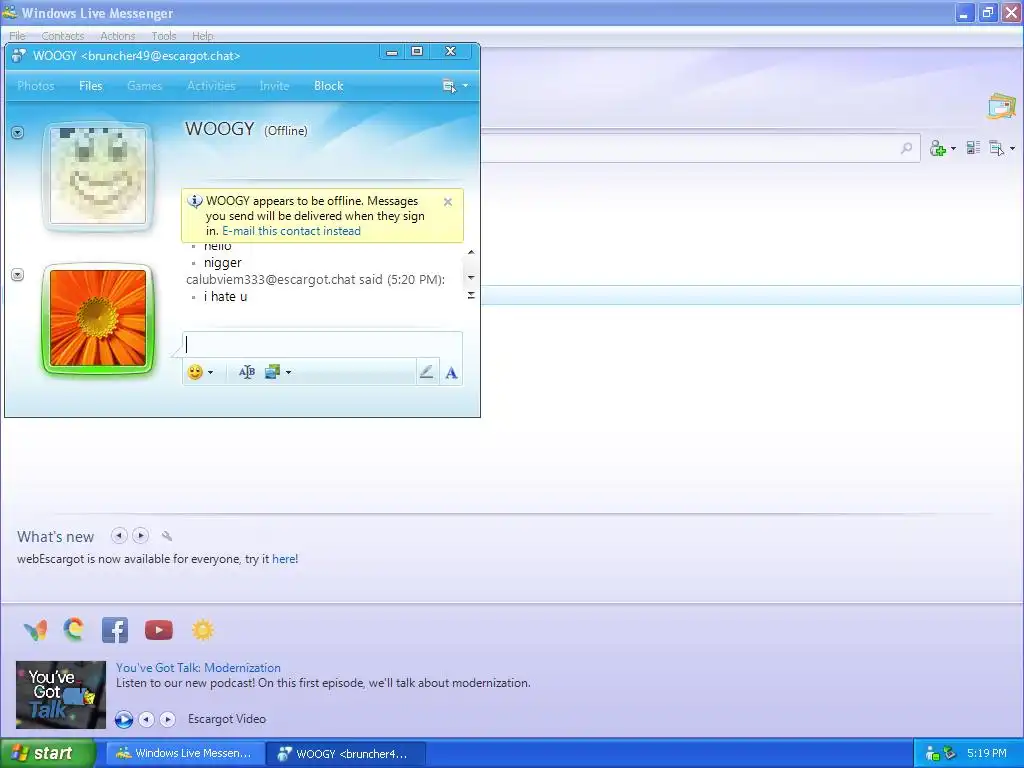This screenshot has height=768, width=1024.
Task: Open the YouTube tab icon
Action: tap(159, 630)
